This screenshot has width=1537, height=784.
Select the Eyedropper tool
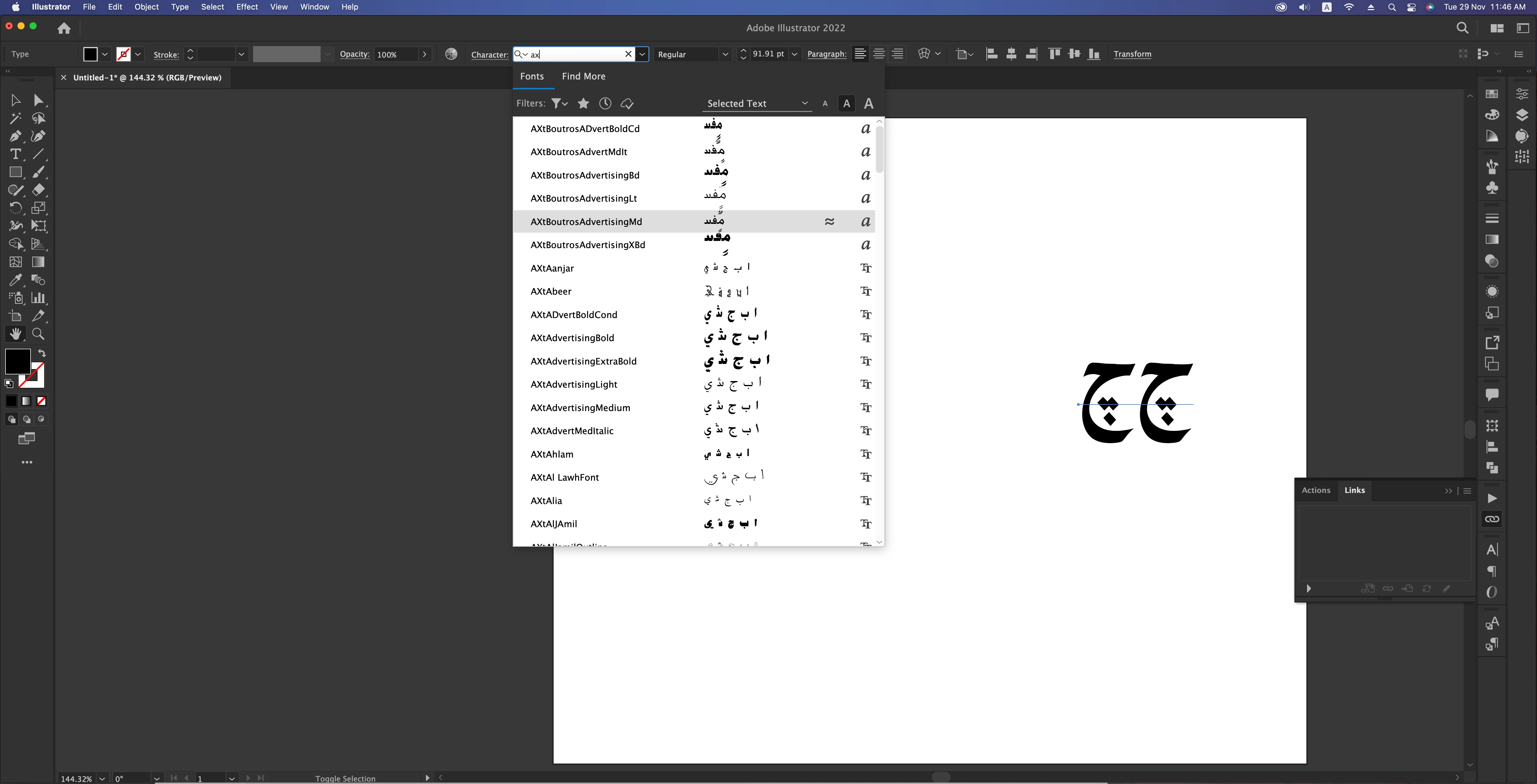click(x=16, y=280)
